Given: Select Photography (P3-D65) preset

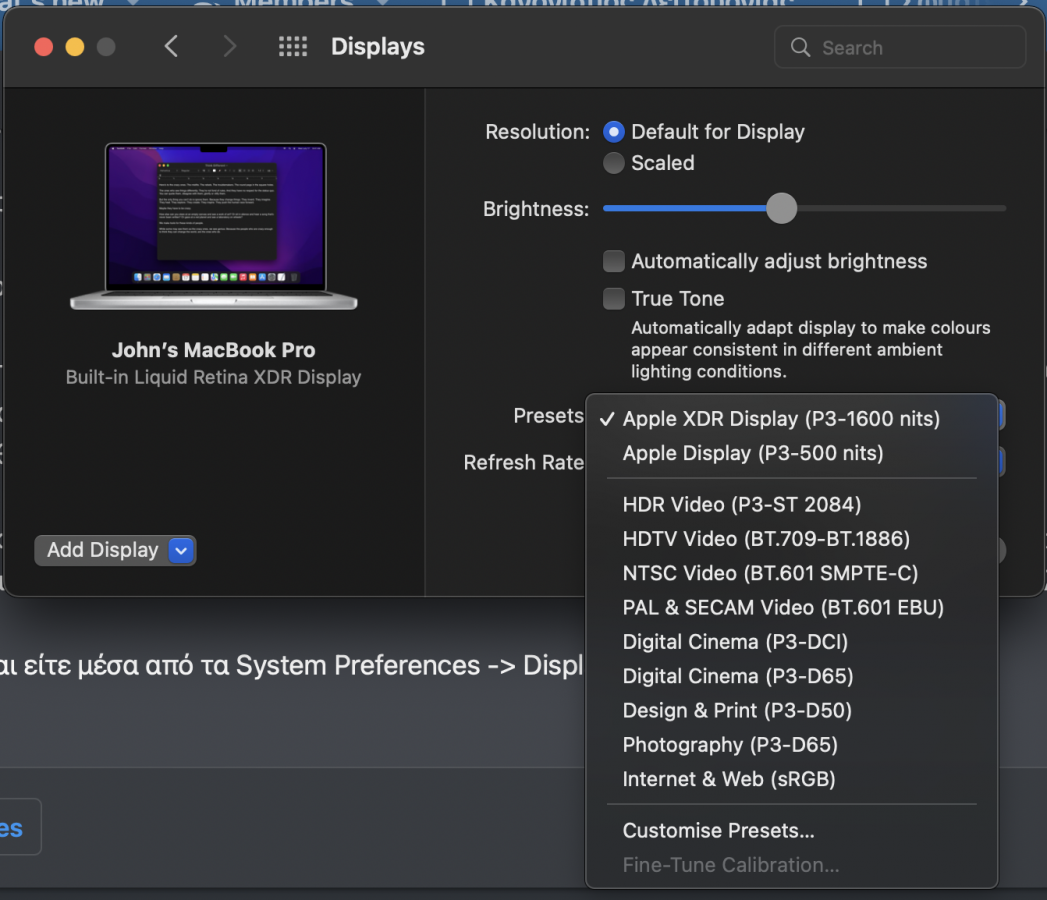Looking at the screenshot, I should tap(729, 745).
